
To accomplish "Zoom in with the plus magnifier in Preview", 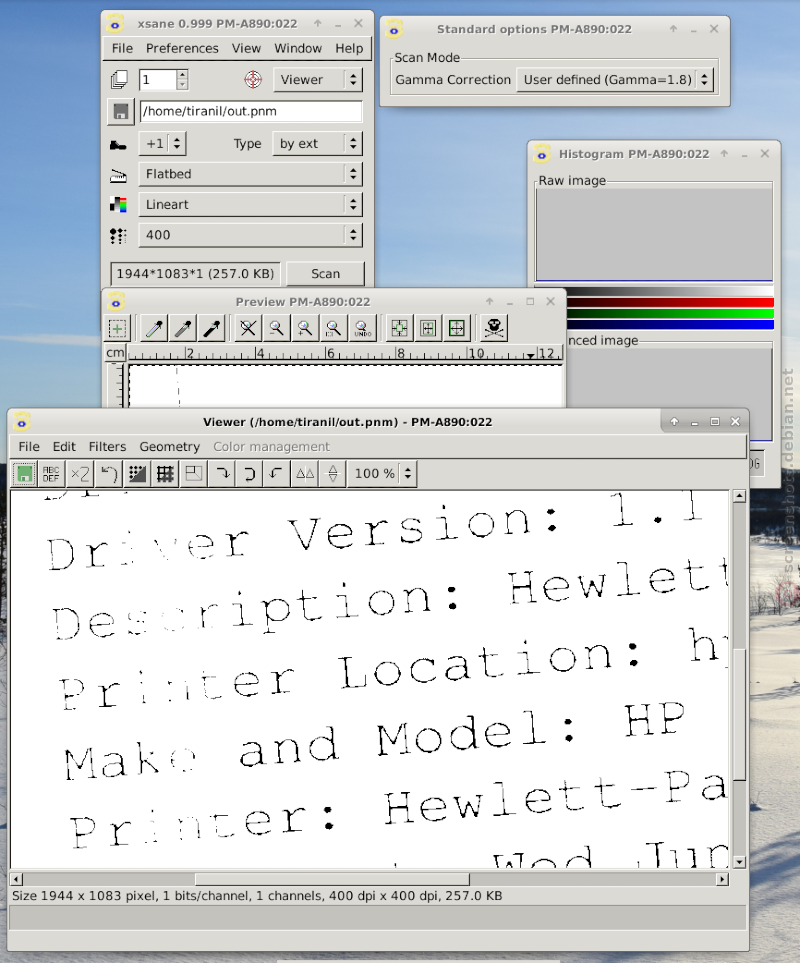I will tap(305, 329).
